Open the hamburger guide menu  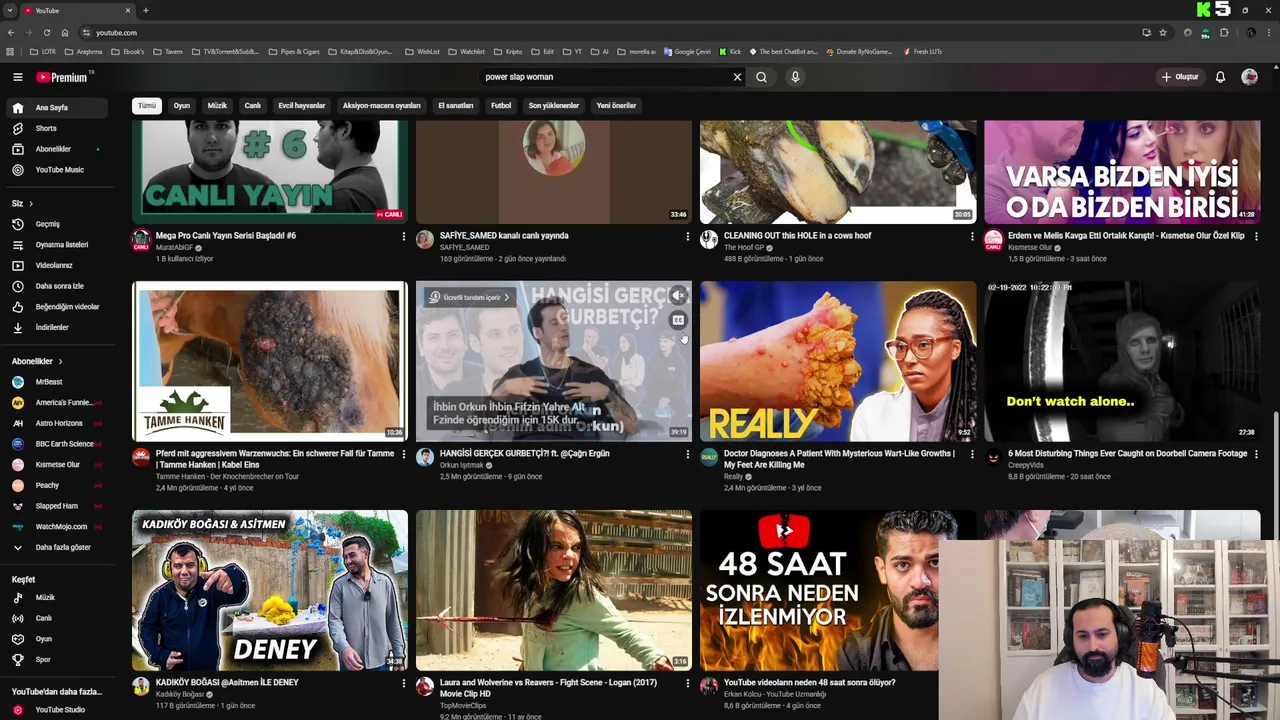tap(17, 77)
